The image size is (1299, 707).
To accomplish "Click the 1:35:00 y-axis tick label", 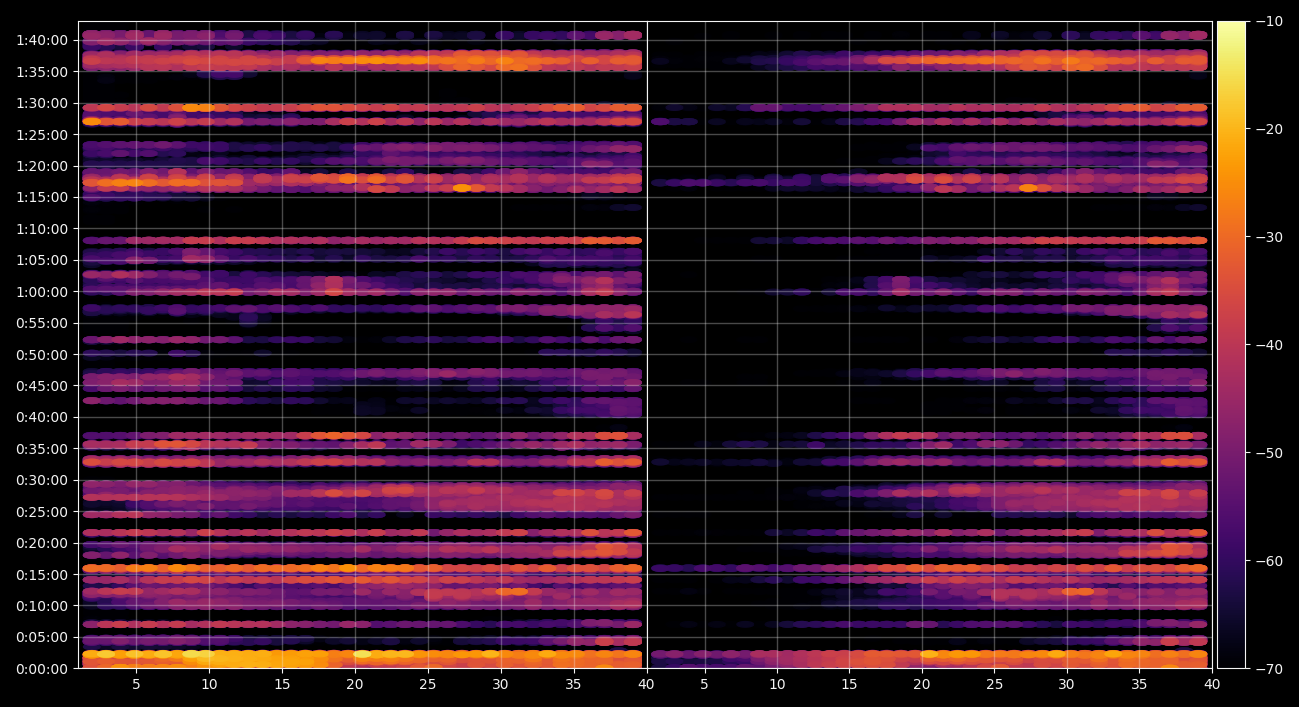I will tap(42, 71).
